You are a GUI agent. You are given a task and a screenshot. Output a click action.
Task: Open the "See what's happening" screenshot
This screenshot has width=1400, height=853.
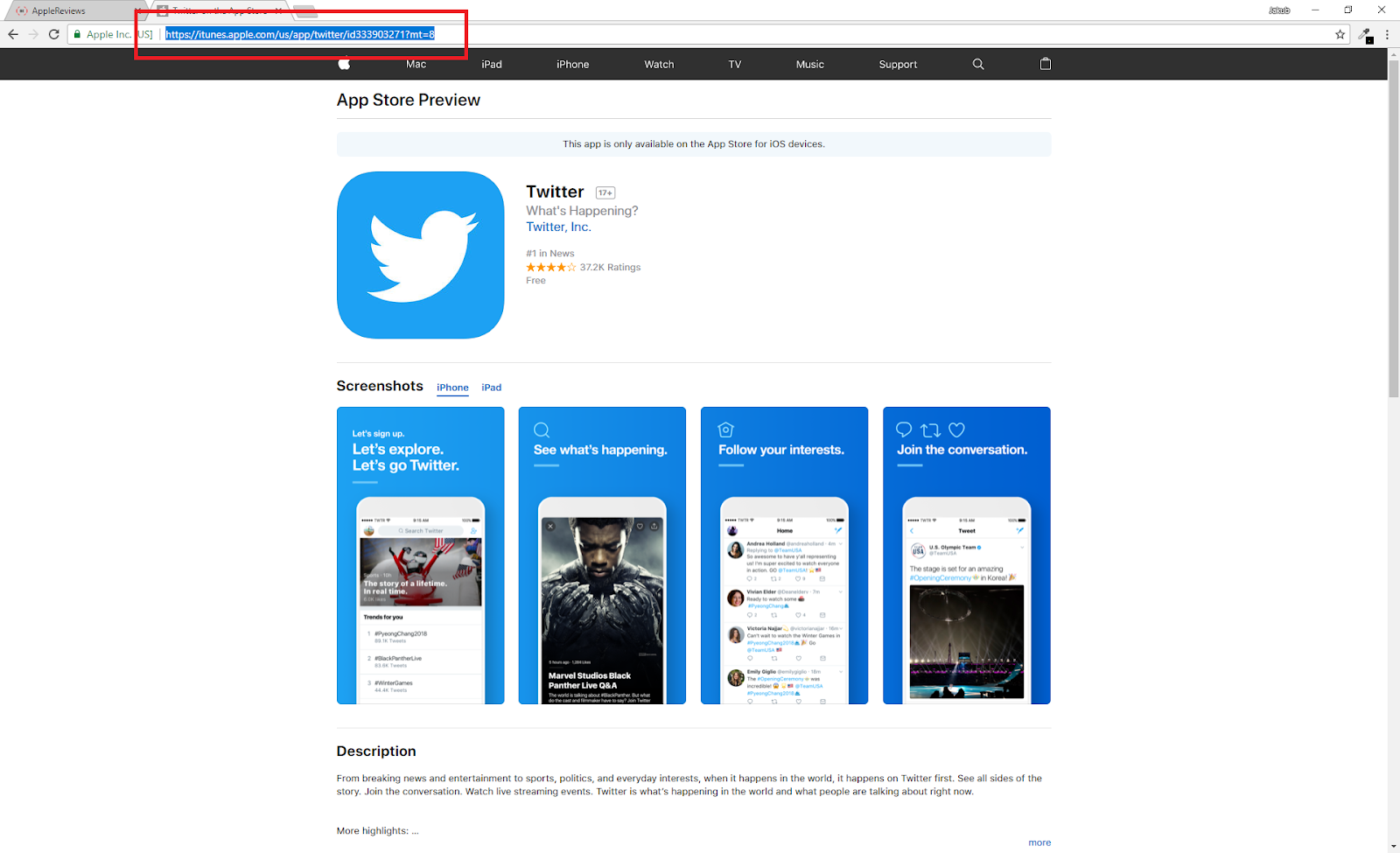point(602,556)
